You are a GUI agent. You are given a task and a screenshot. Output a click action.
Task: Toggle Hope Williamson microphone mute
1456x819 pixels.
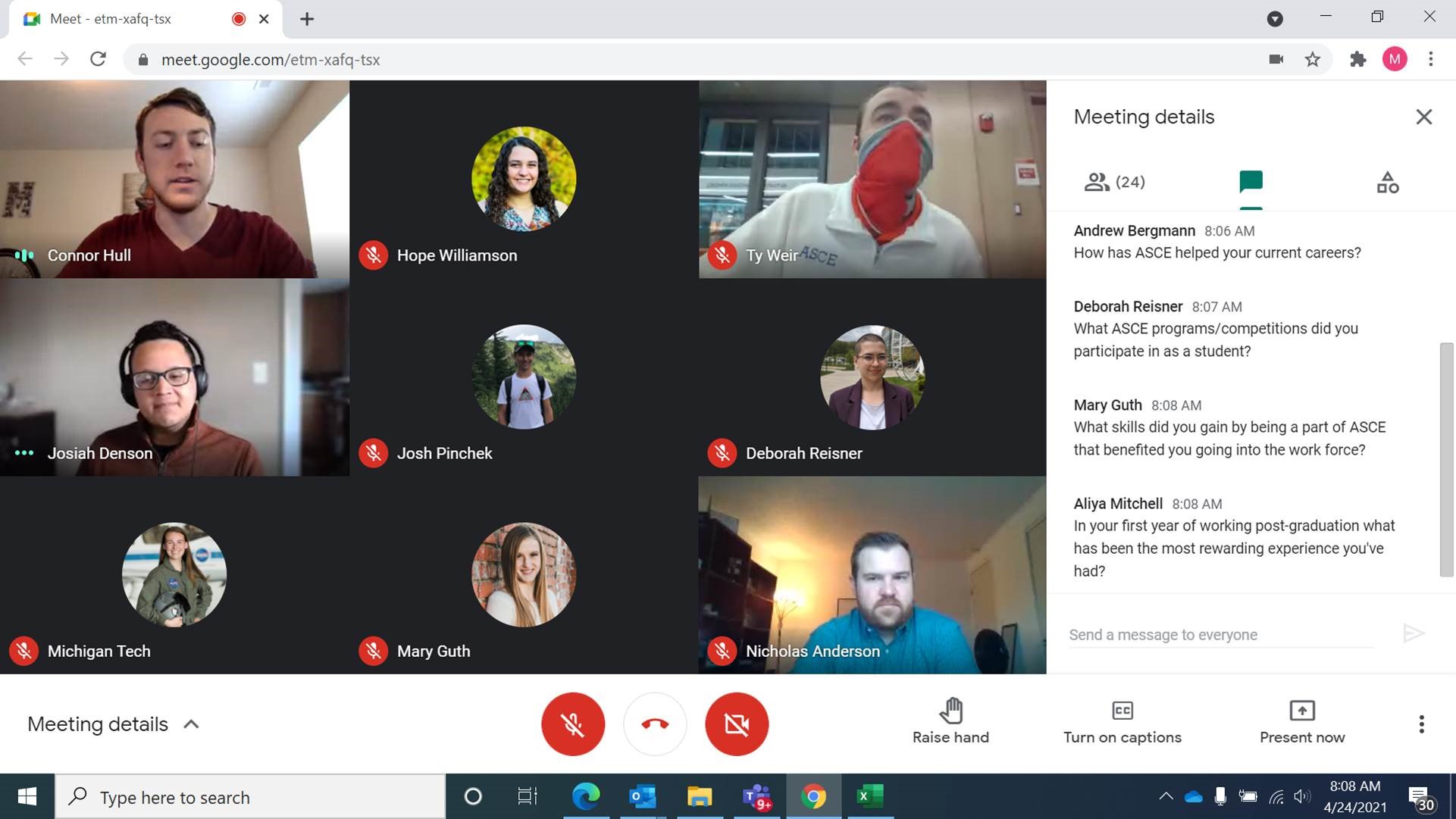point(372,255)
